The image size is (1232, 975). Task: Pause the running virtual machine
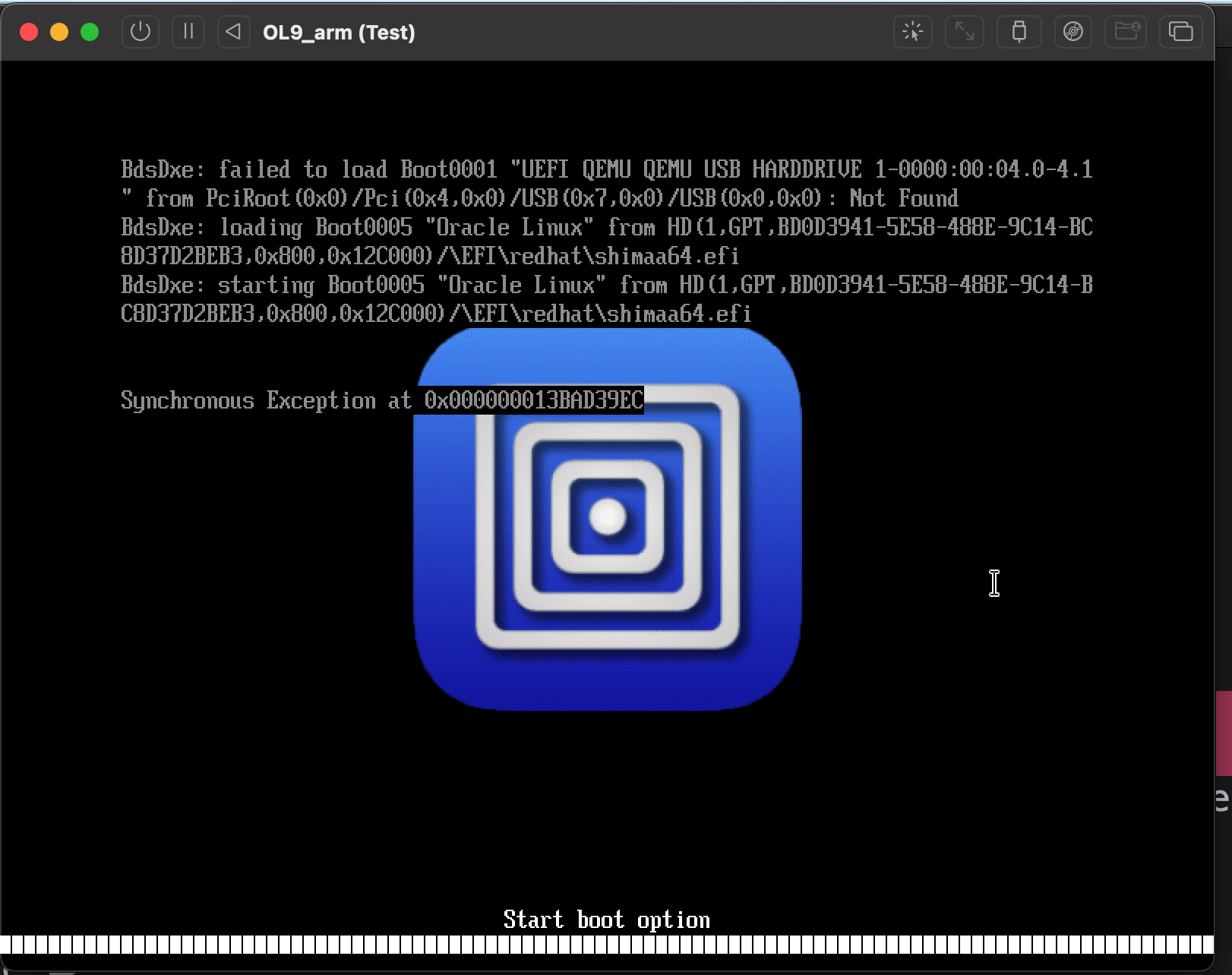coord(188,32)
